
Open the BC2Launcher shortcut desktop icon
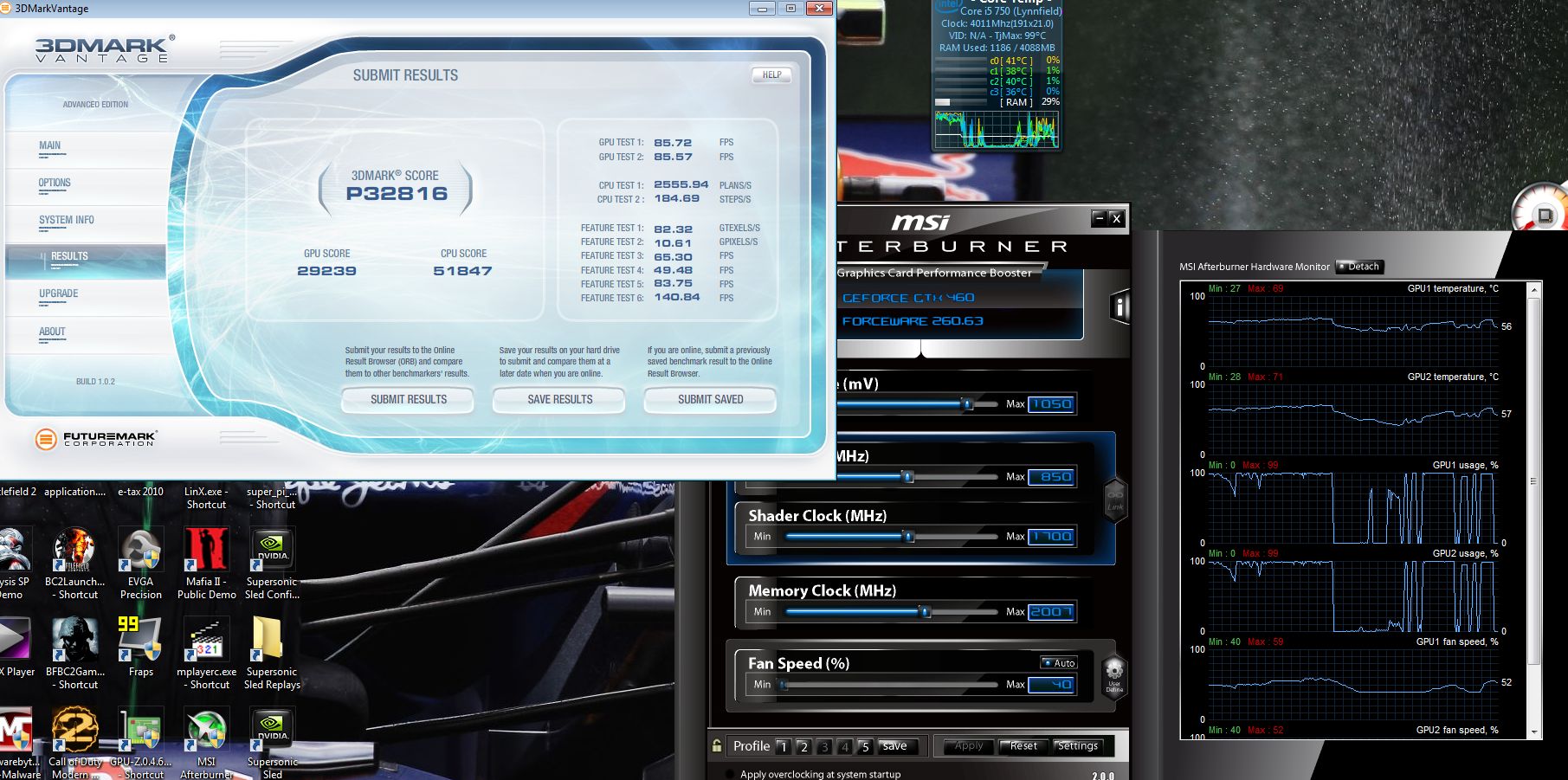pyautogui.click(x=74, y=563)
